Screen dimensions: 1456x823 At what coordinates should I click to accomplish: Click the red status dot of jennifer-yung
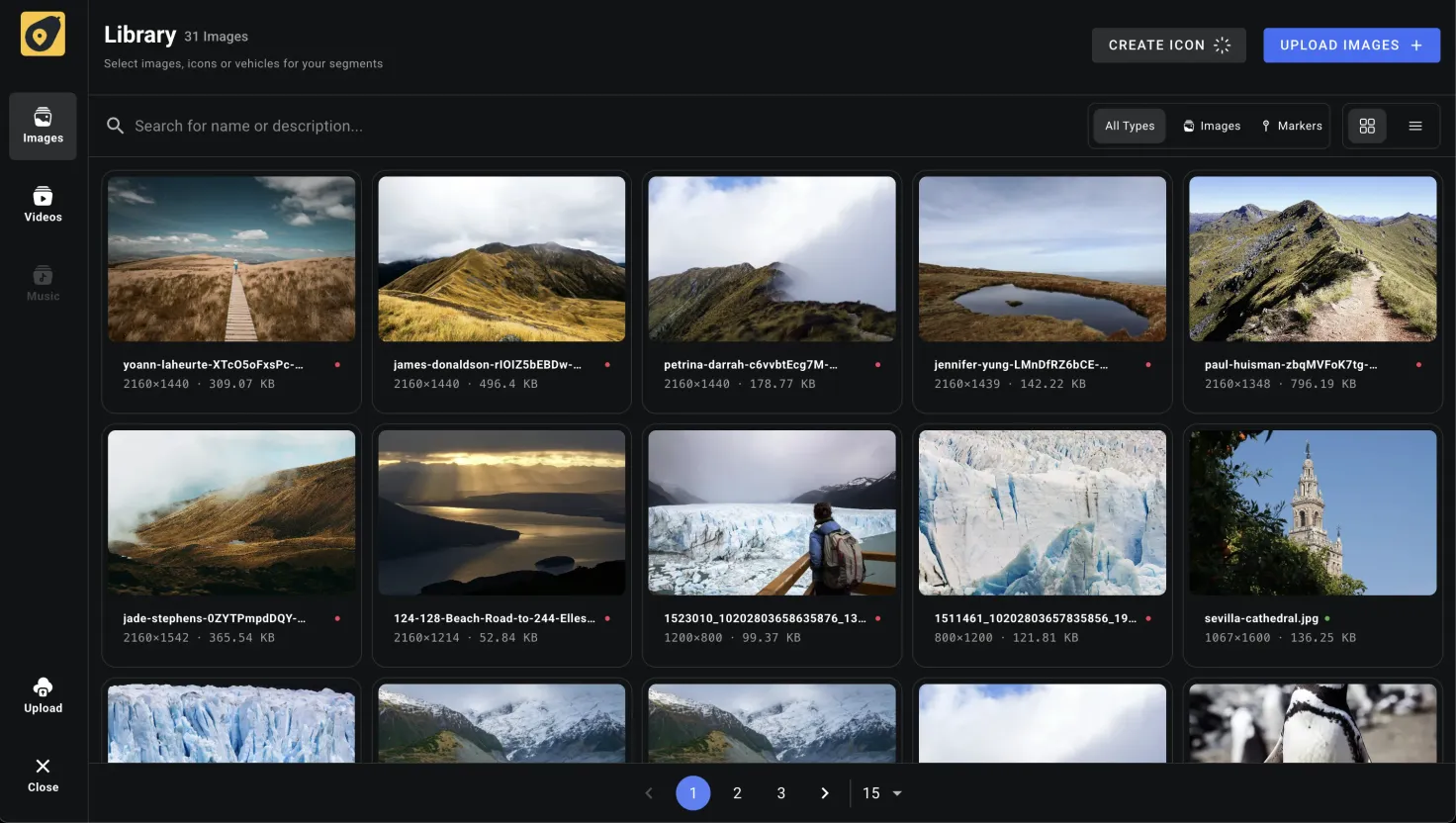tap(1148, 365)
